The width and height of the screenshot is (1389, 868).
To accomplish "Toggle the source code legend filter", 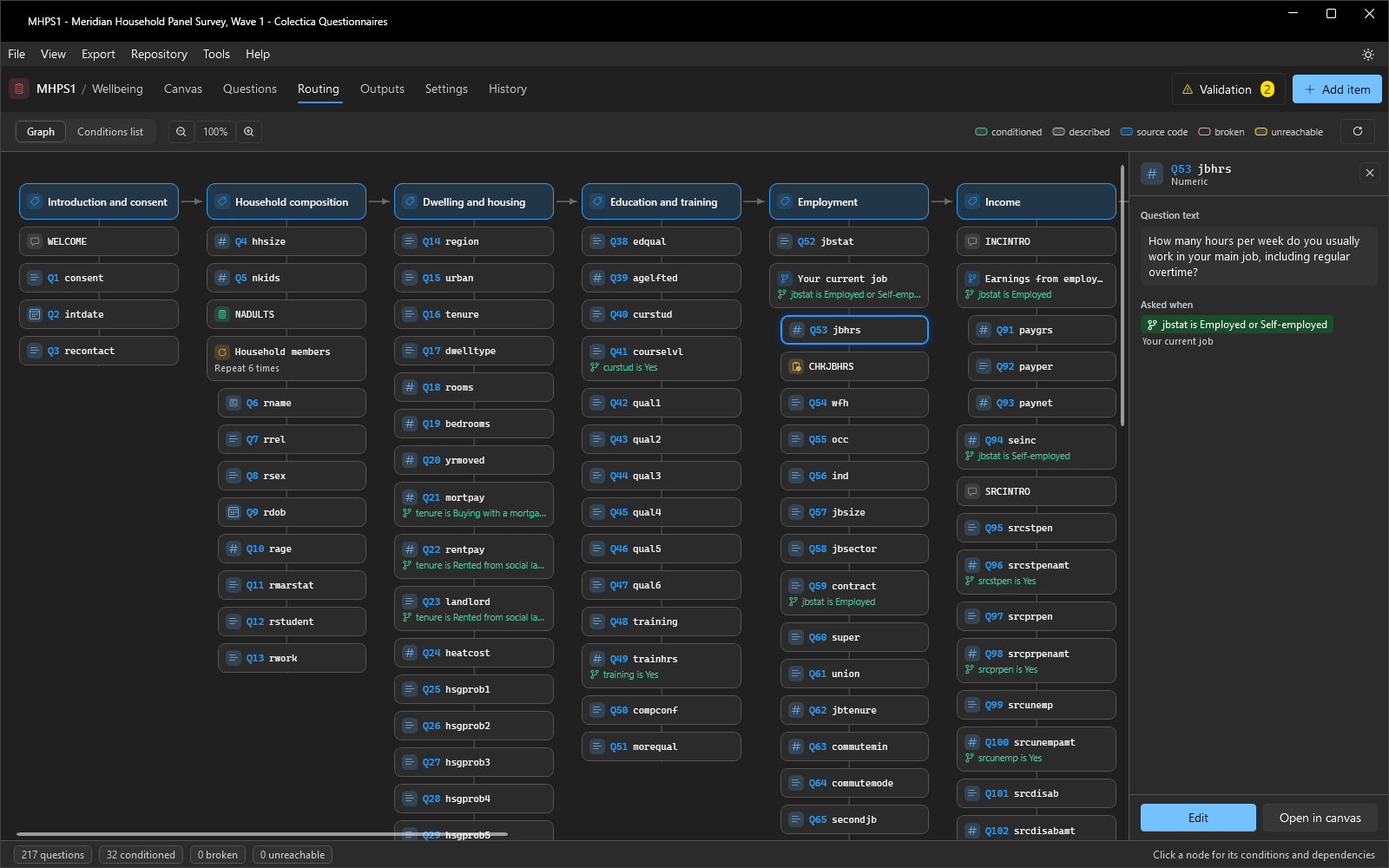I will click(1154, 132).
